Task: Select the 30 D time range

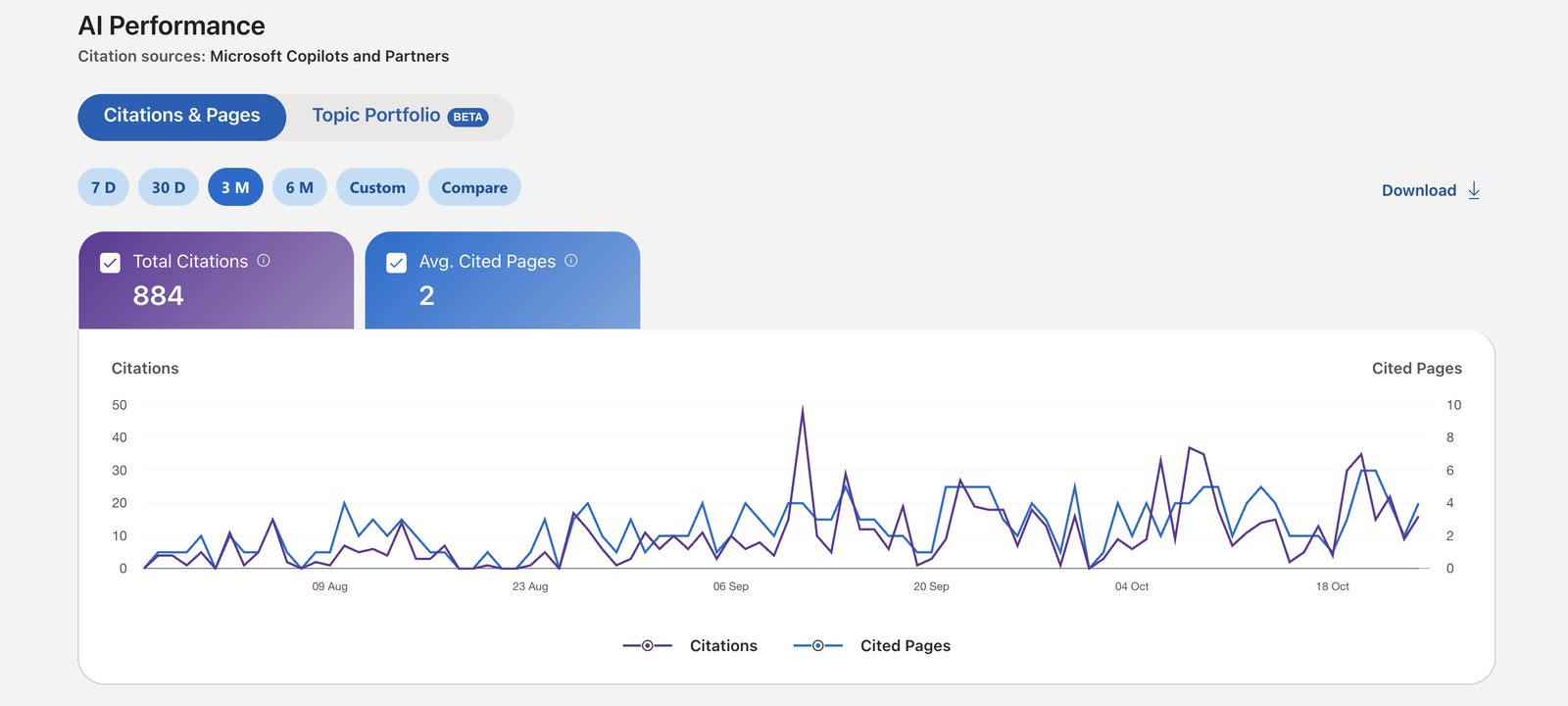Action: click(169, 187)
